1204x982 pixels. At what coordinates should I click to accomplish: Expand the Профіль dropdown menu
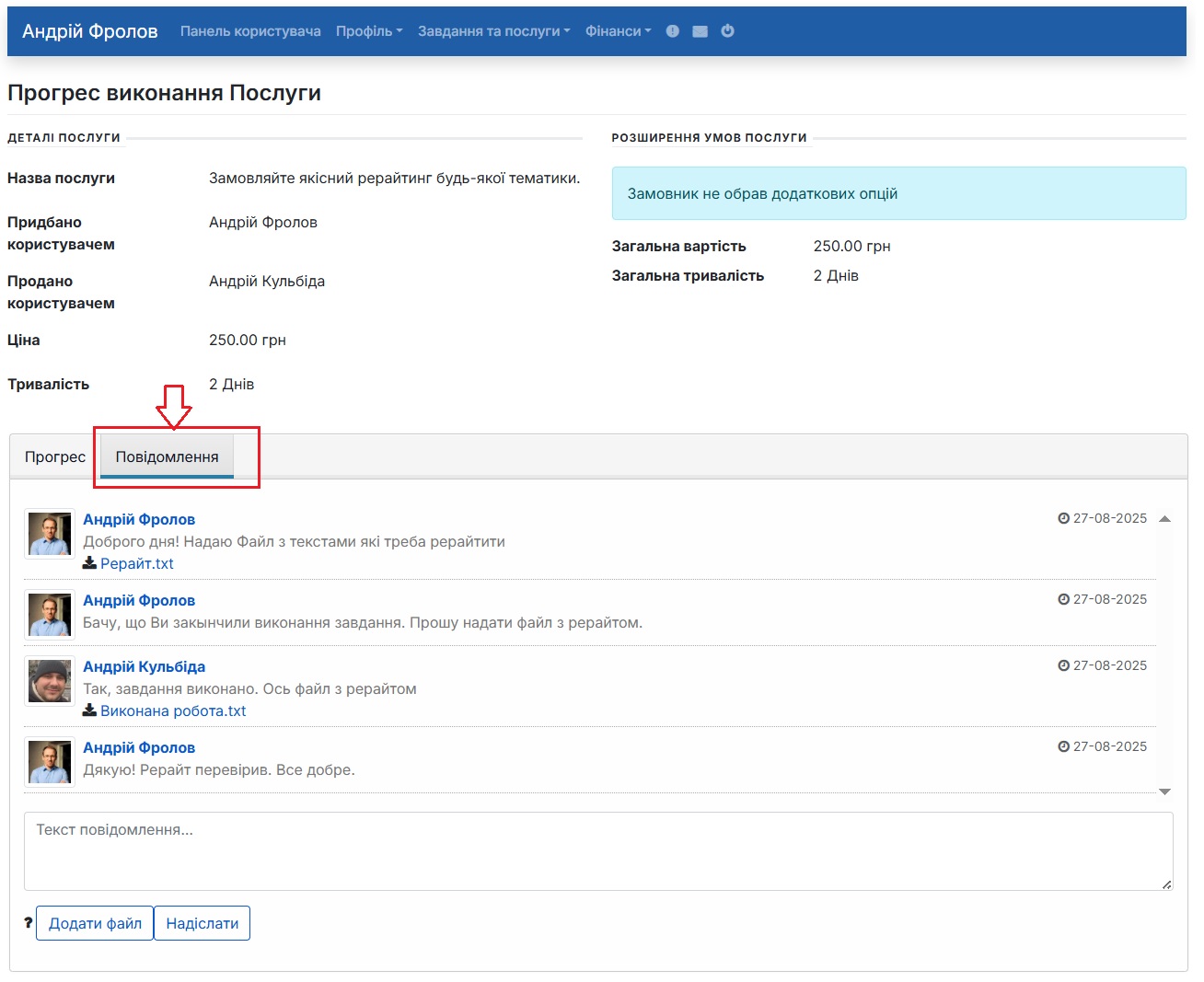point(368,31)
